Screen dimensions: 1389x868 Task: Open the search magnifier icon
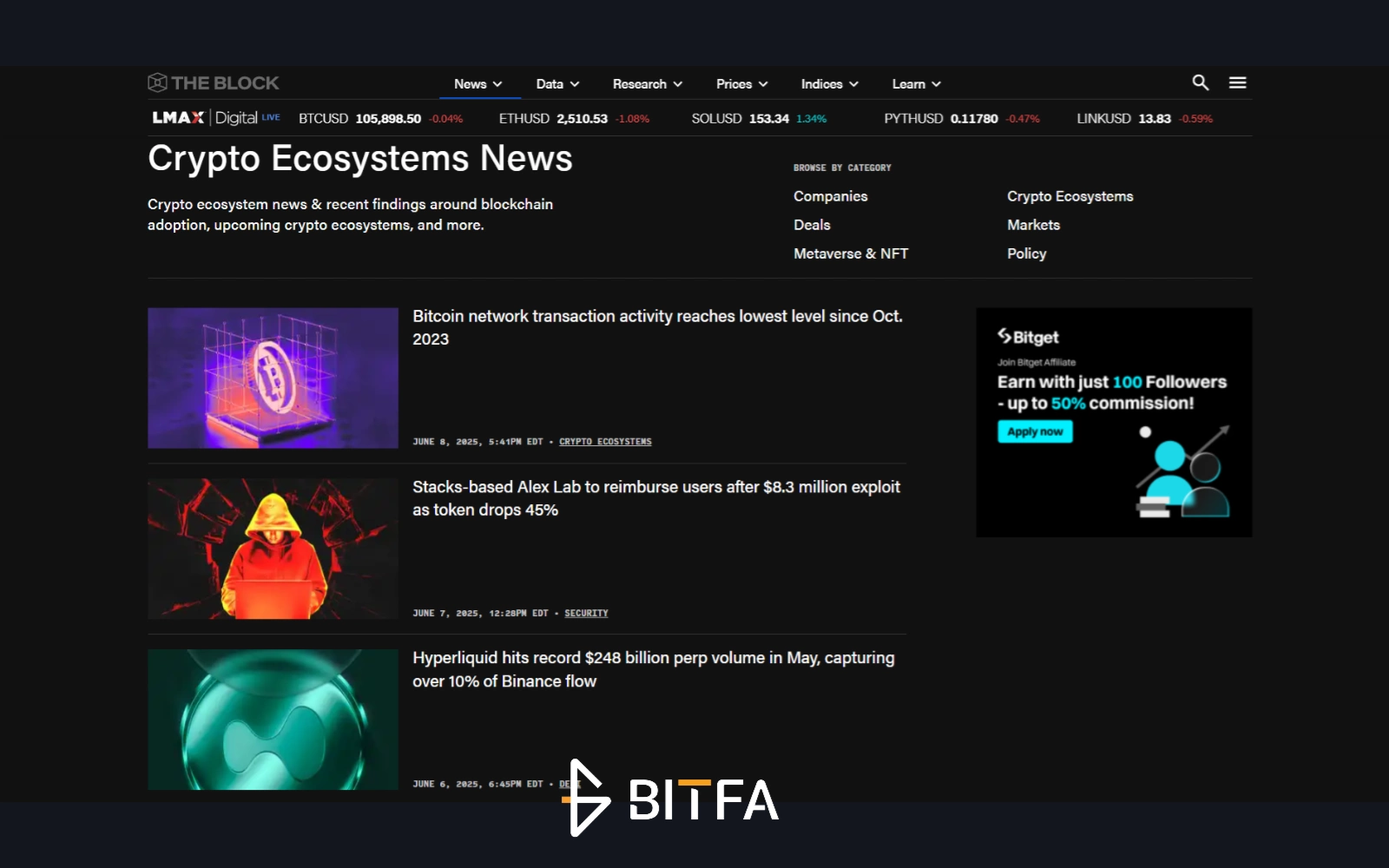click(1201, 82)
